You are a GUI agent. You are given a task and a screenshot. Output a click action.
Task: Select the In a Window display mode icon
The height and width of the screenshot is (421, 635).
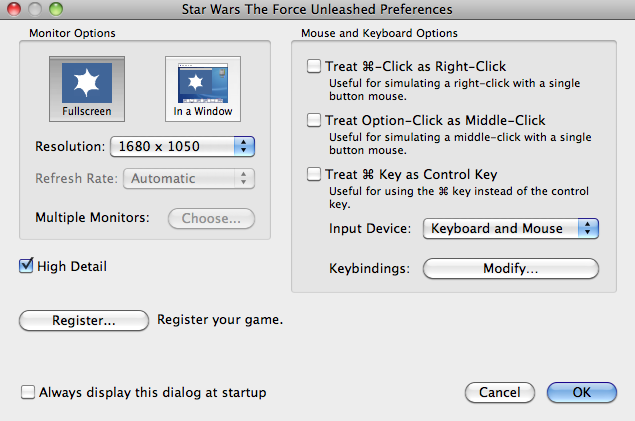[203, 89]
